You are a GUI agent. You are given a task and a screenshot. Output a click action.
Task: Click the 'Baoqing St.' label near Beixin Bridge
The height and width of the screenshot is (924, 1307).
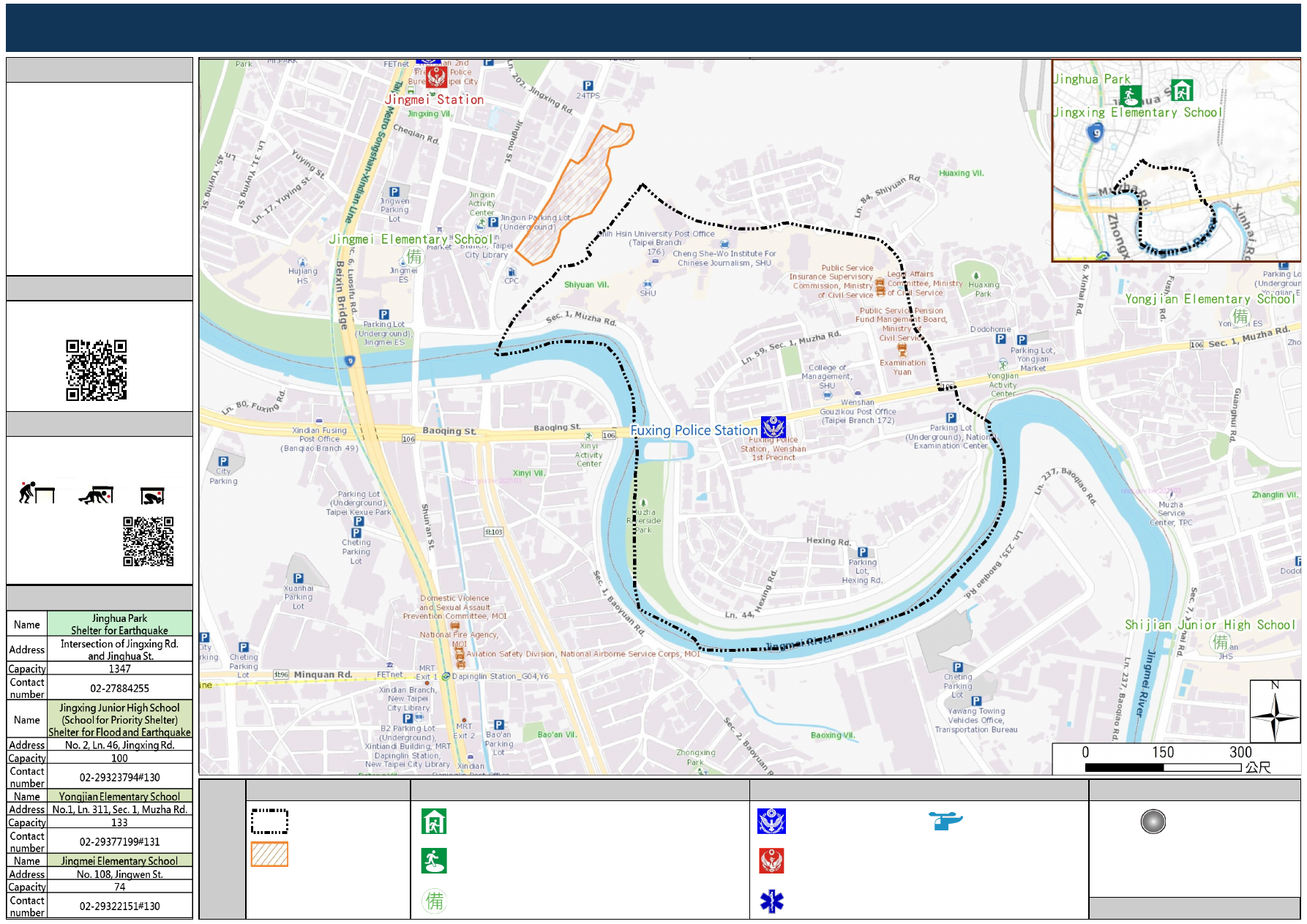[449, 431]
